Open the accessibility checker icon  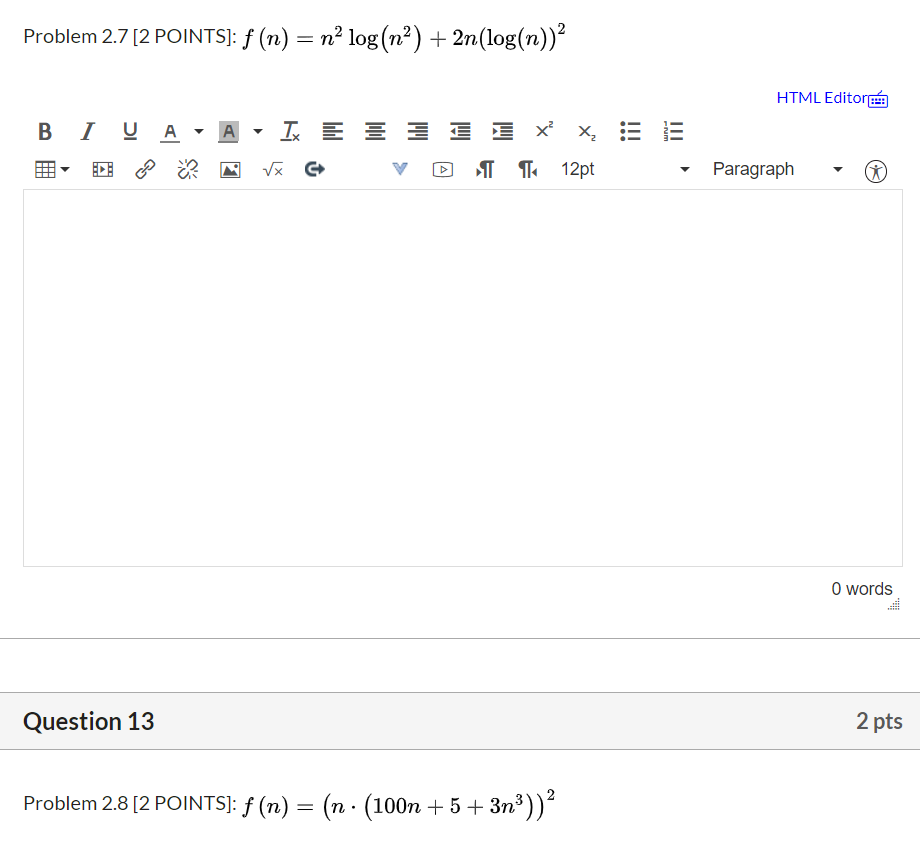pos(876,171)
